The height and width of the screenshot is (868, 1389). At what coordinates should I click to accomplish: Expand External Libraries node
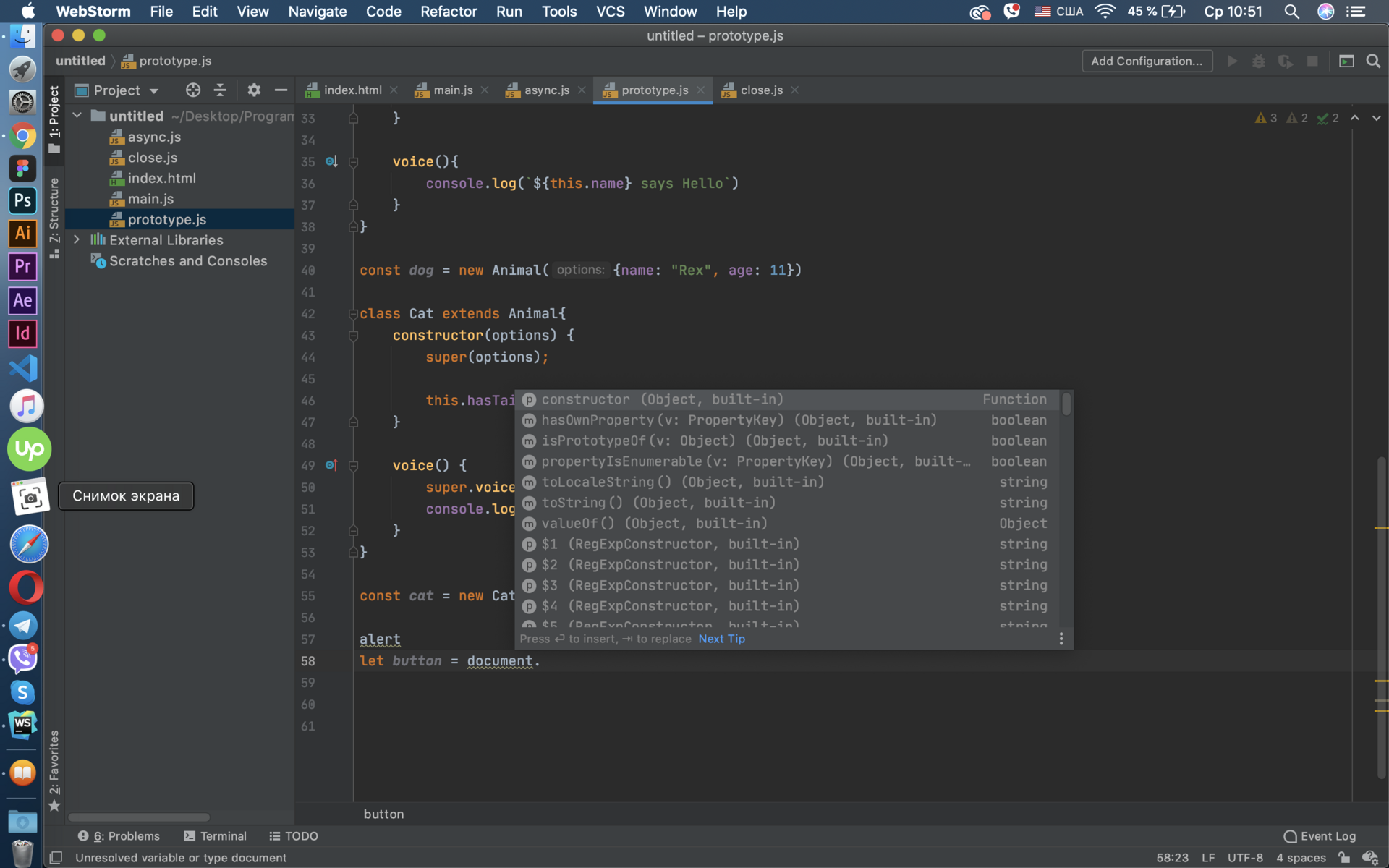(77, 239)
